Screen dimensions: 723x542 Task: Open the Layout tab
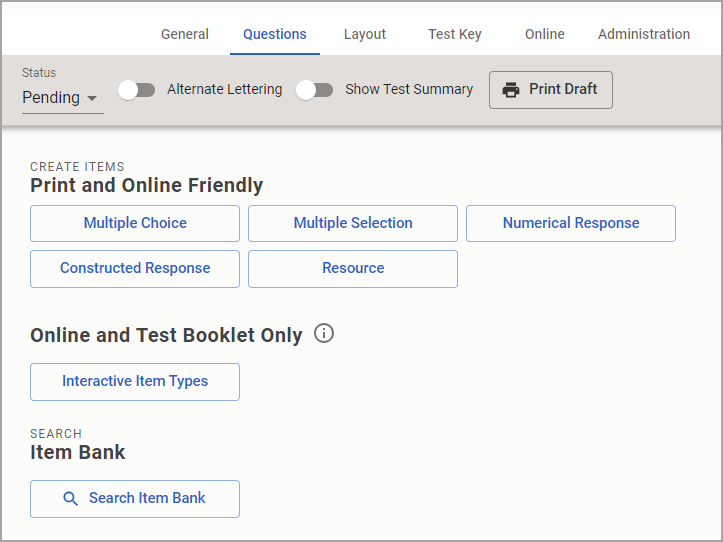tap(365, 34)
